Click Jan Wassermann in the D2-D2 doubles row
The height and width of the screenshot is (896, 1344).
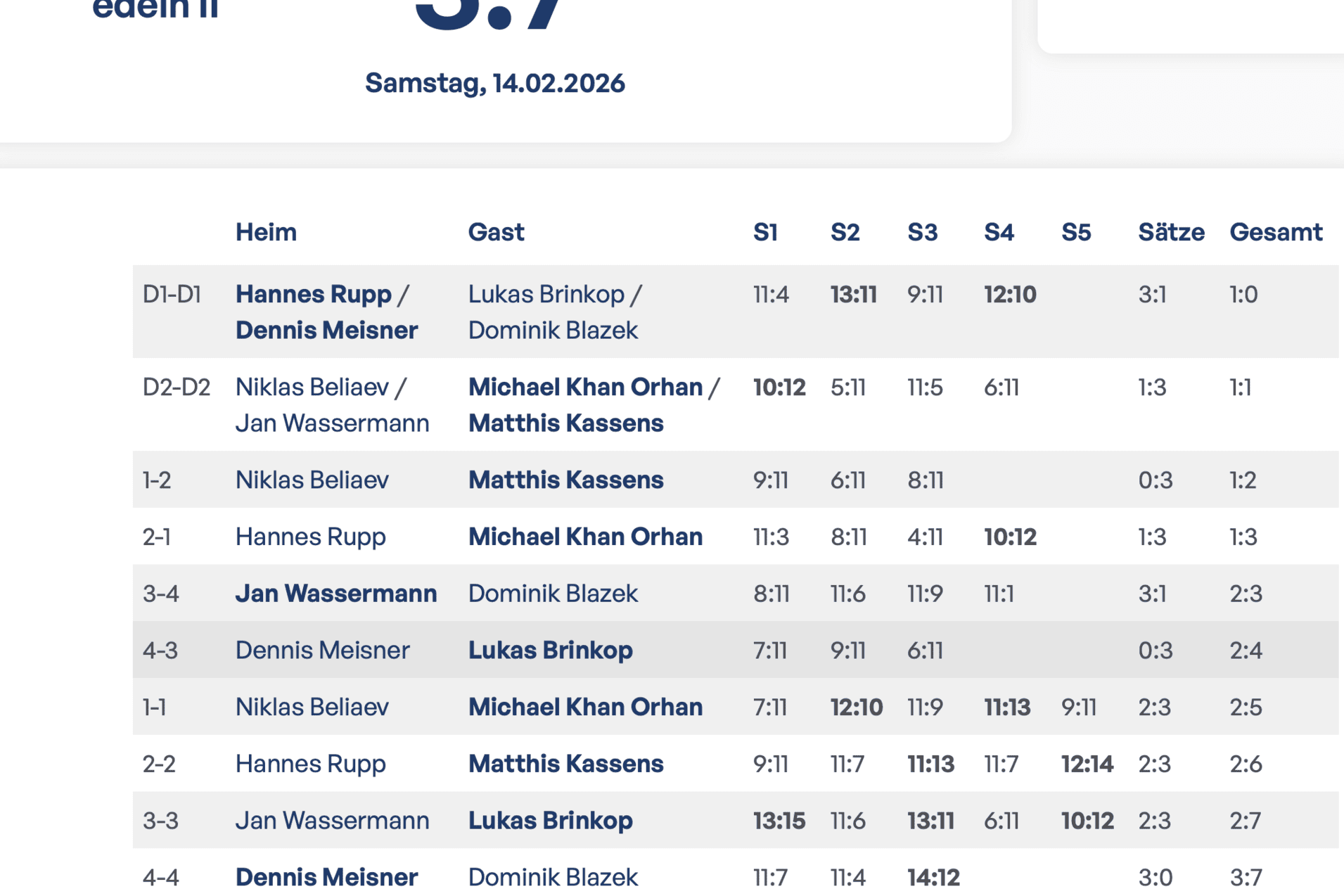[x=332, y=423]
